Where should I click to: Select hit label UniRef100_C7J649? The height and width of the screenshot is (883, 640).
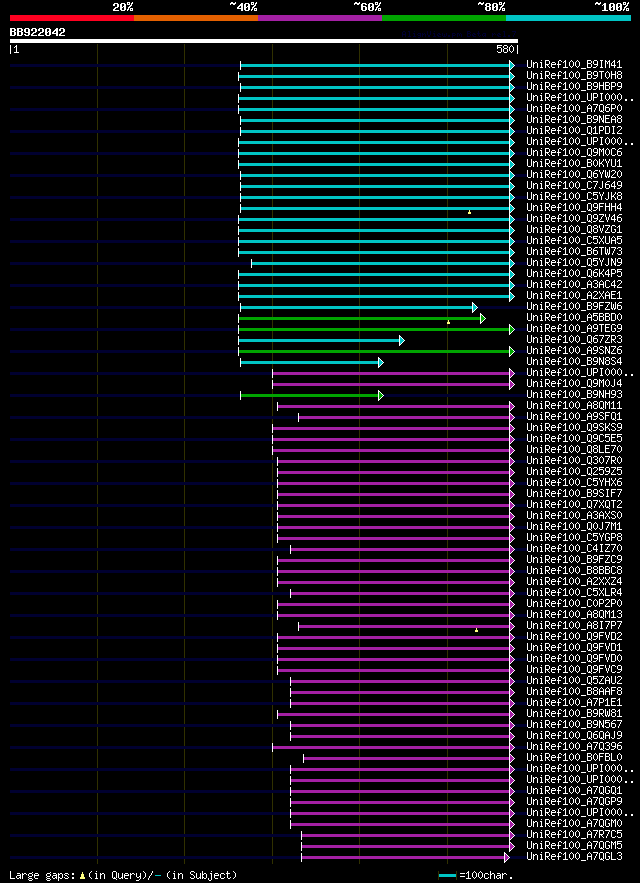(574, 186)
